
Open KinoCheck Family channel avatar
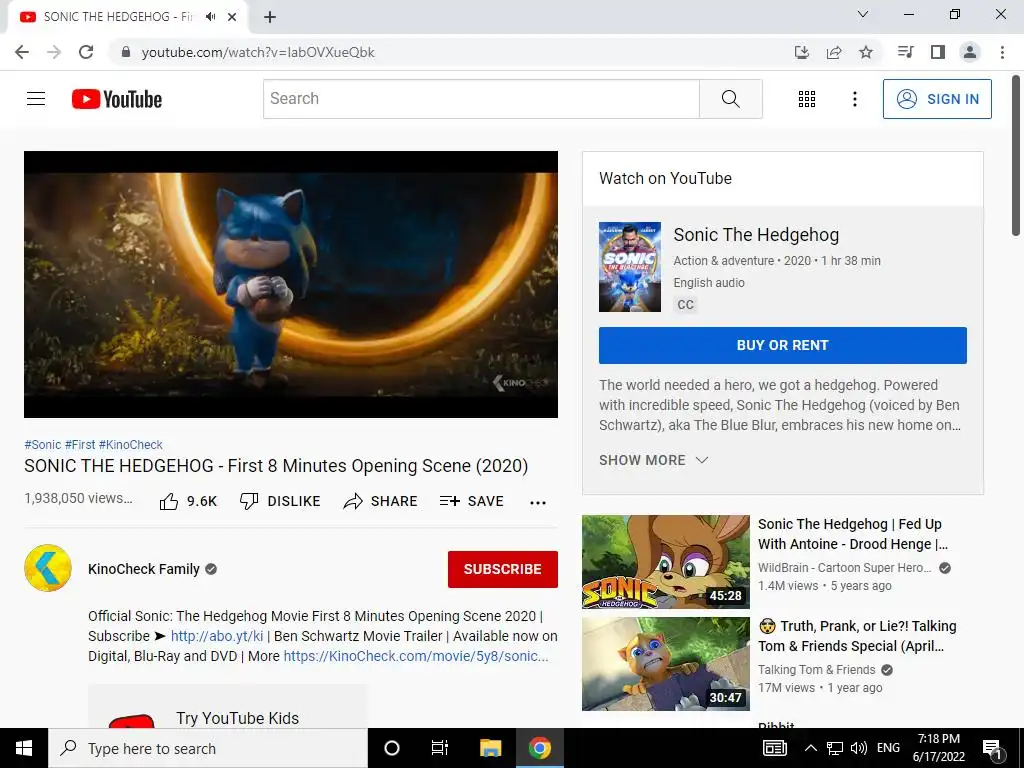click(x=48, y=568)
